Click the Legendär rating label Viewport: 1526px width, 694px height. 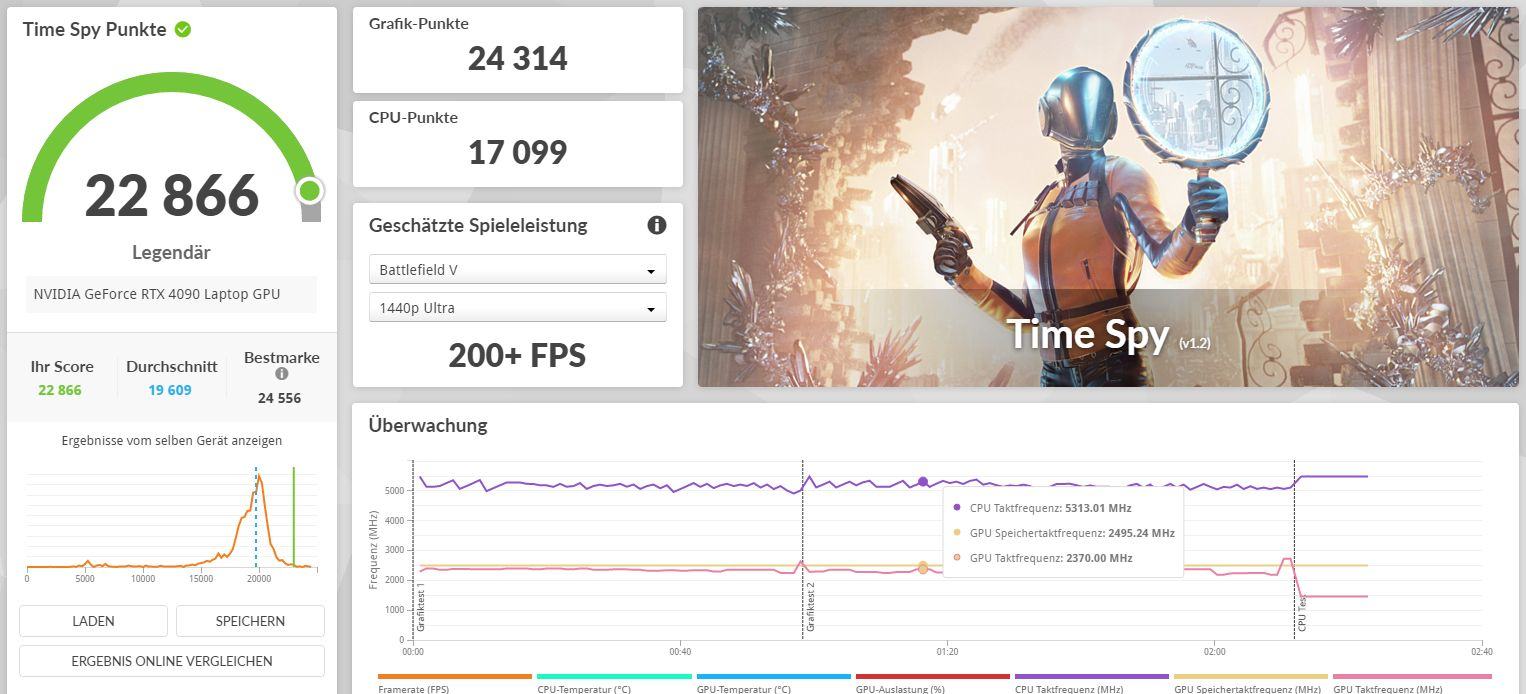tap(172, 253)
